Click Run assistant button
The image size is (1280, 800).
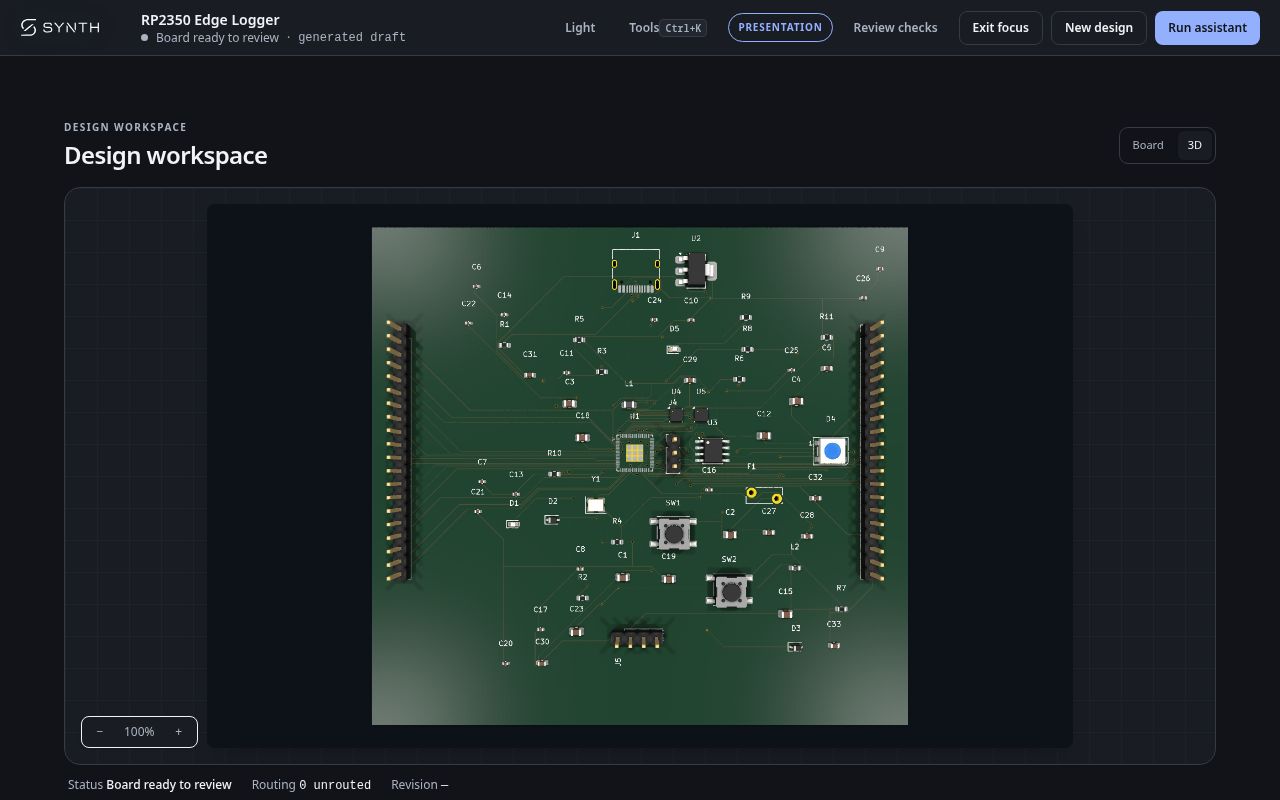(x=1207, y=28)
